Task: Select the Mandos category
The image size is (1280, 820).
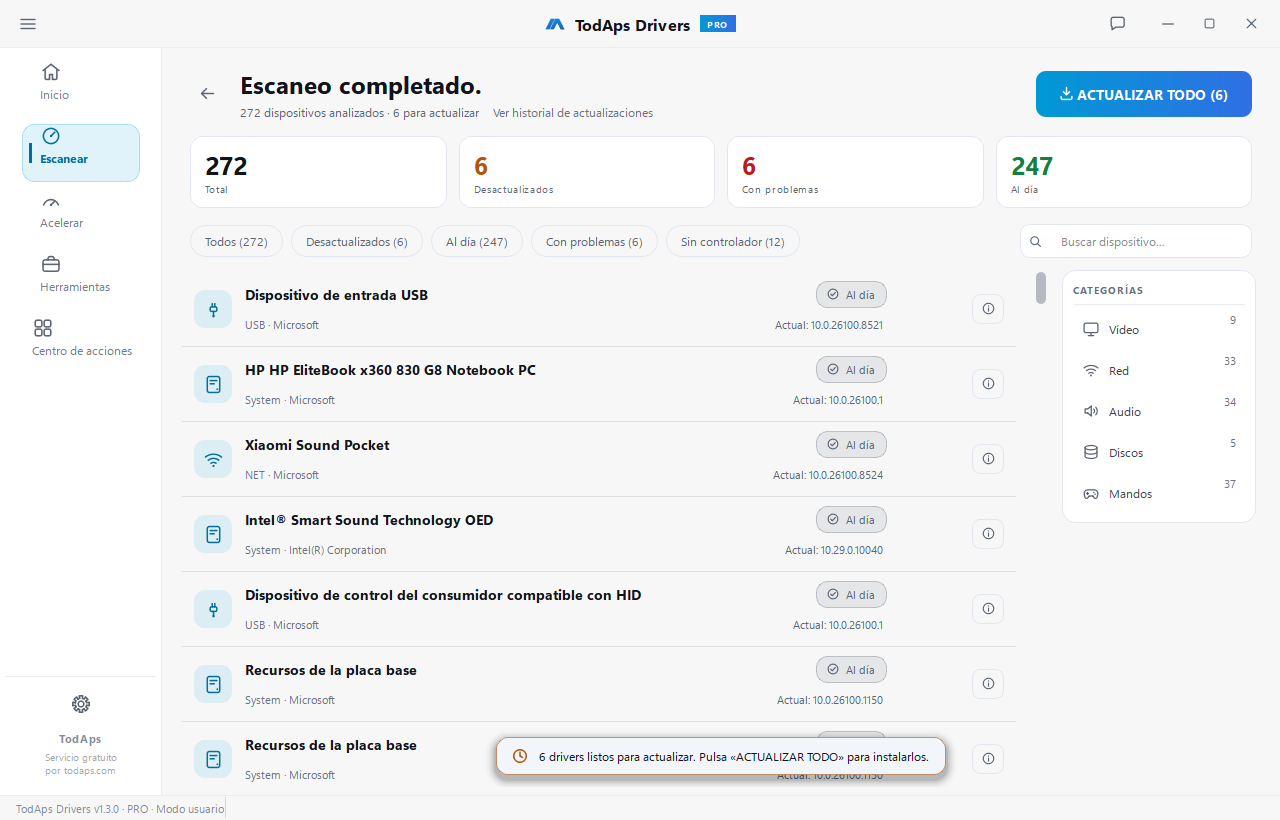Action: pos(1159,494)
